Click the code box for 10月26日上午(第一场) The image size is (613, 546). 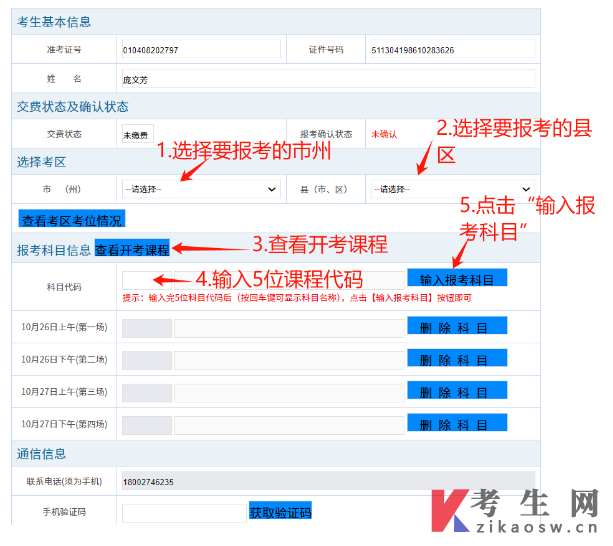click(x=147, y=328)
